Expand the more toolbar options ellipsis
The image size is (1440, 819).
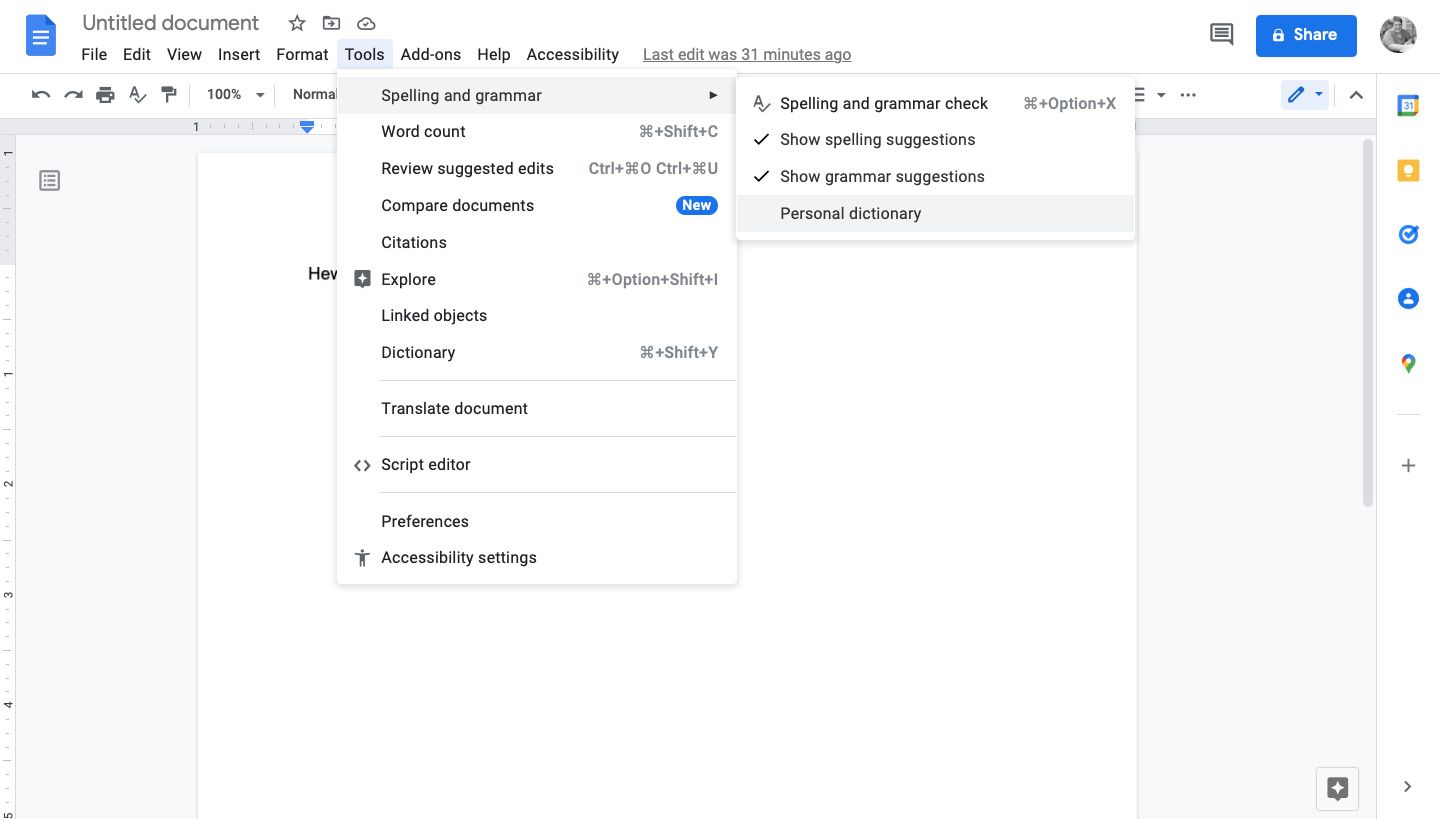(x=1187, y=94)
